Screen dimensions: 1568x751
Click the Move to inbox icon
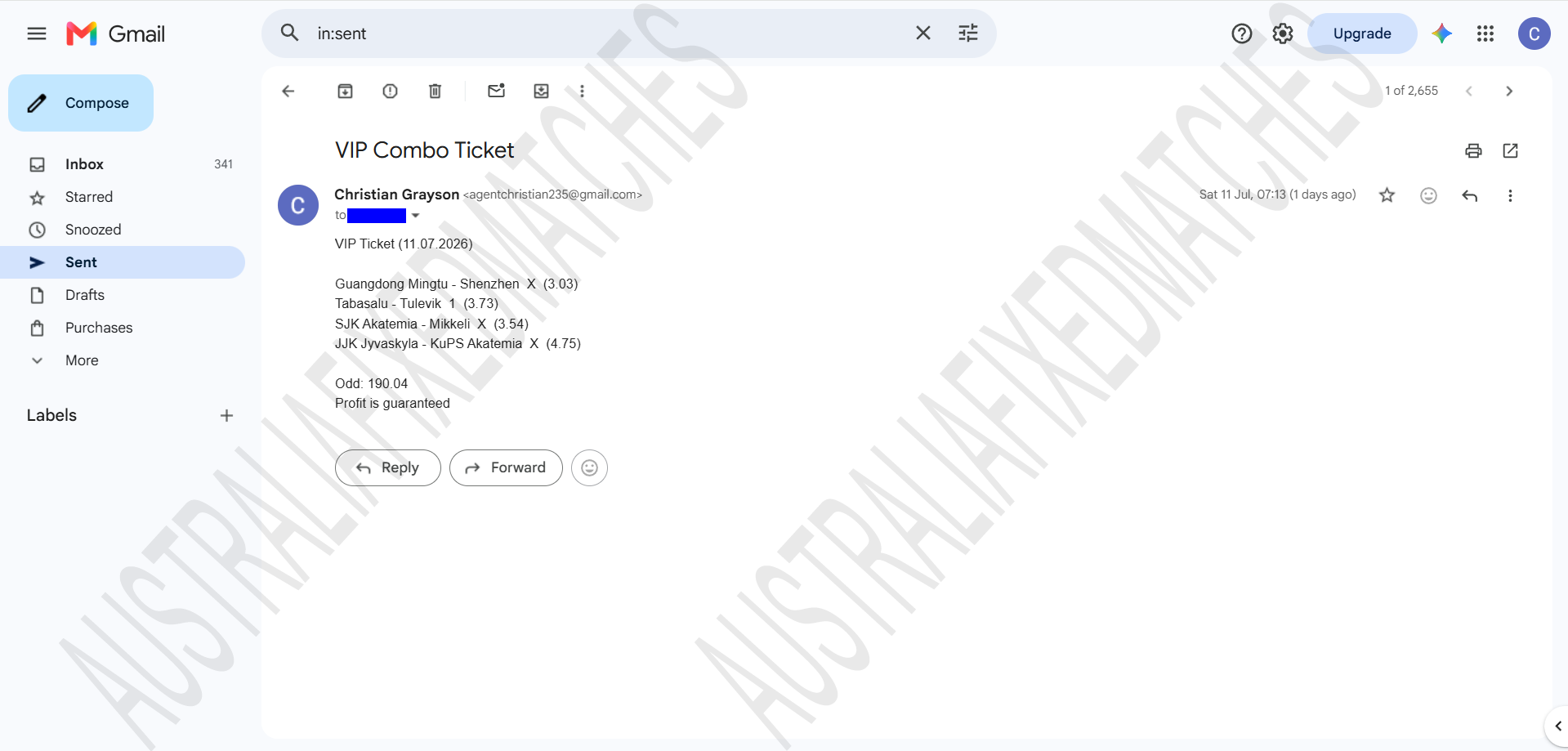(542, 91)
